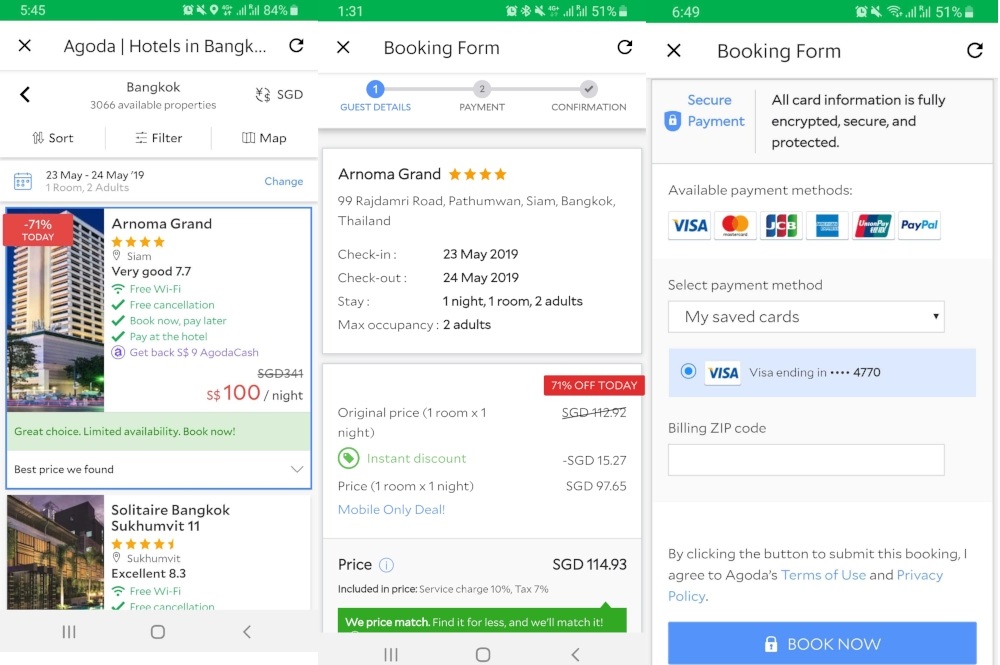Click the -71% TODAY badge on Arnoma photo
This screenshot has width=1000, height=665.
click(38, 230)
